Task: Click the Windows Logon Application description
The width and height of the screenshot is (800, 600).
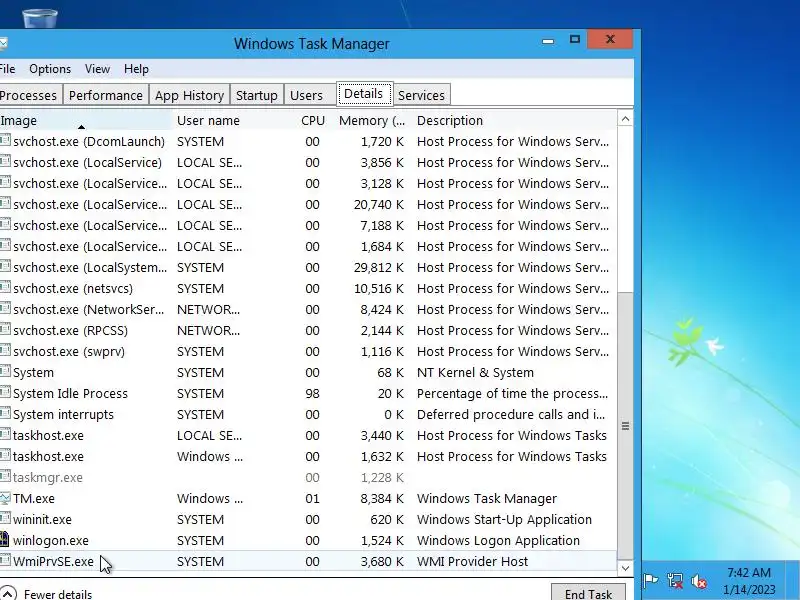Action: point(498,540)
